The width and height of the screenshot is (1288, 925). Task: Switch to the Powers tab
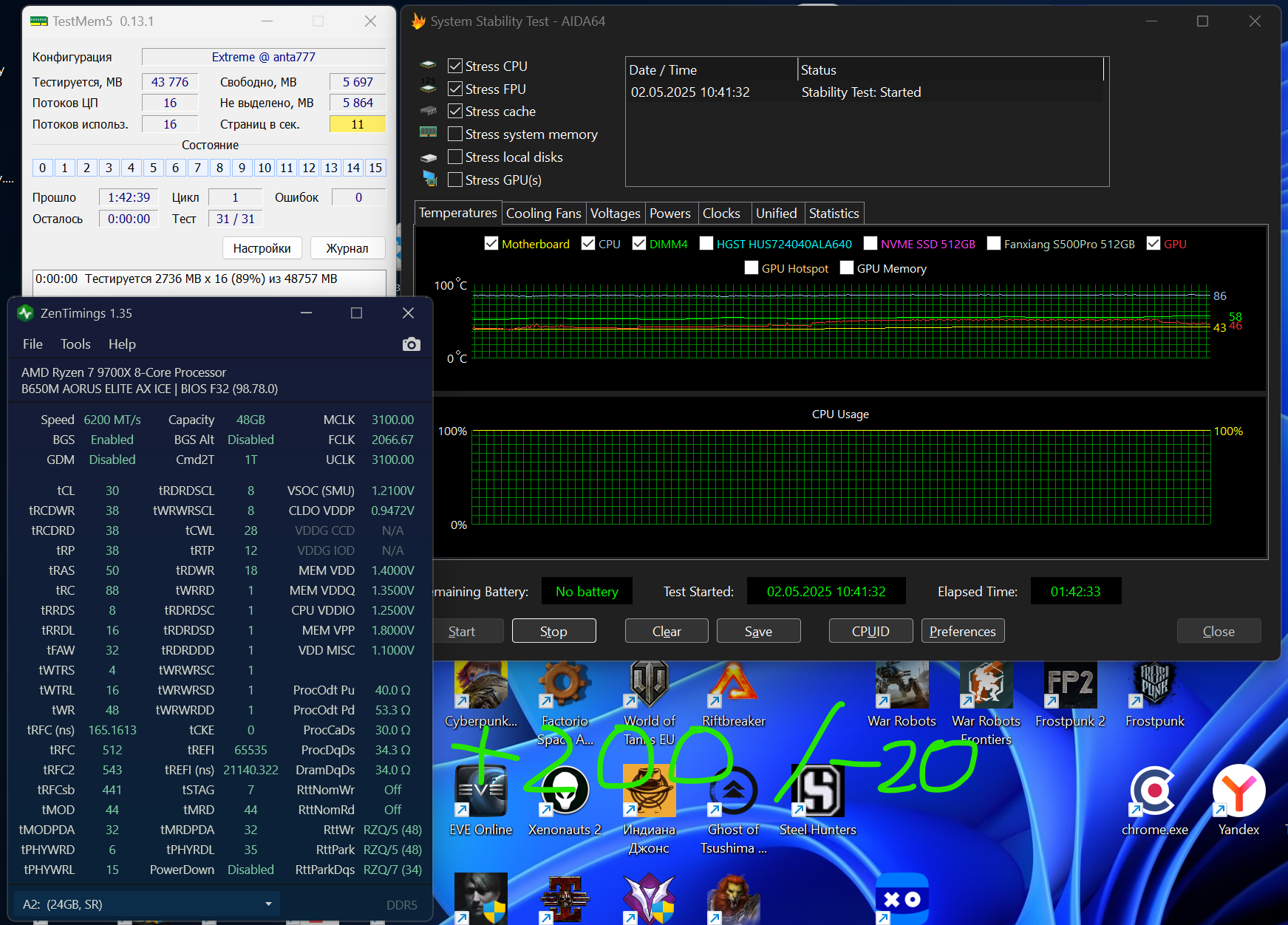click(x=670, y=214)
